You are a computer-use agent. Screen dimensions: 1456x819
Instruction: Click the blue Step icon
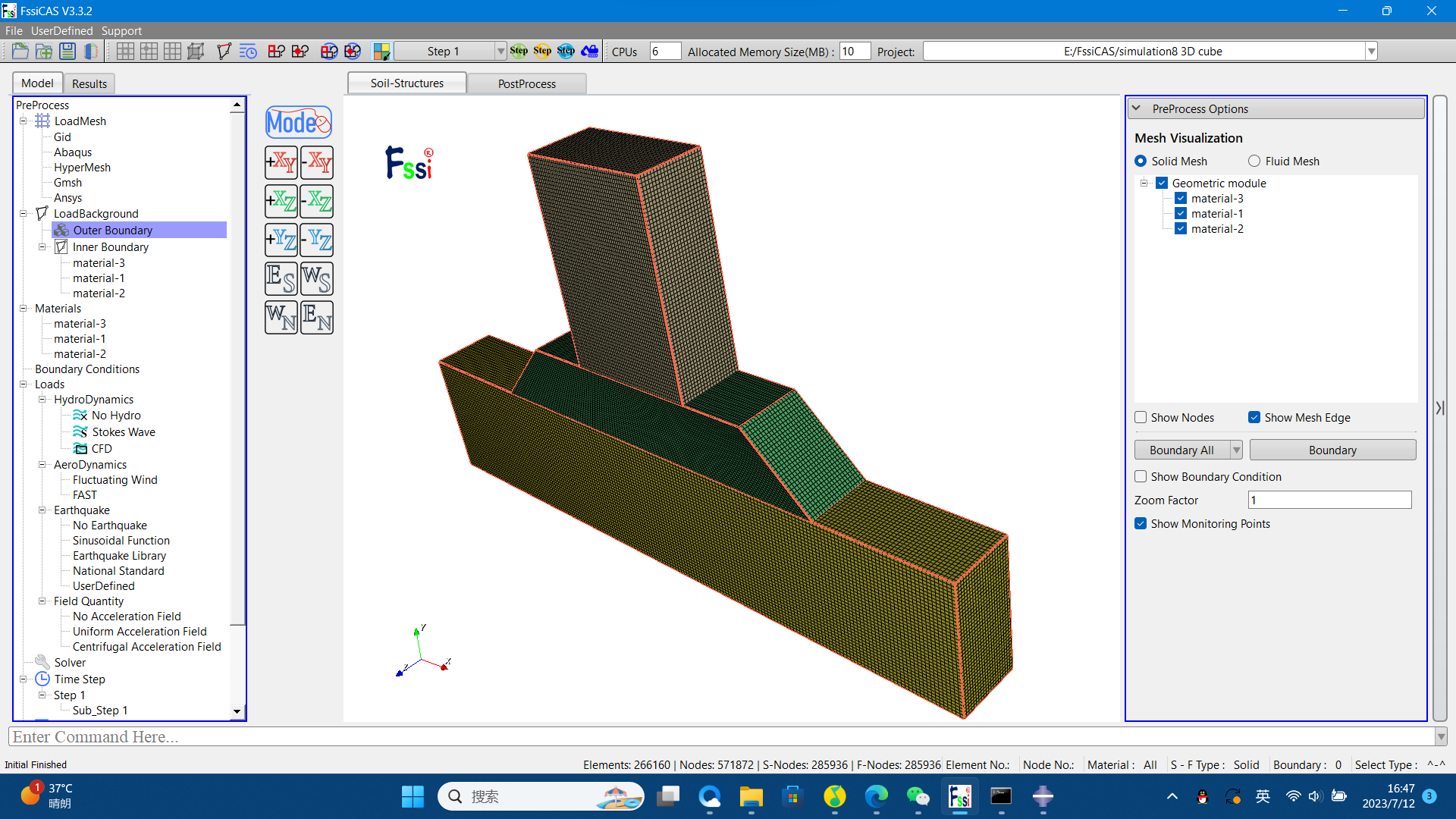click(566, 51)
